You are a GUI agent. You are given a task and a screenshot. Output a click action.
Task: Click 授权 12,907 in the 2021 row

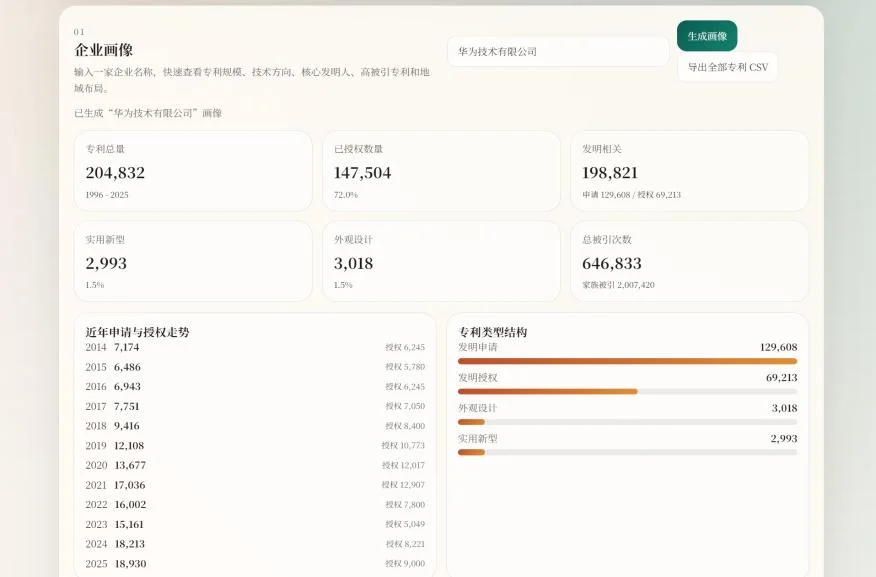(403, 485)
